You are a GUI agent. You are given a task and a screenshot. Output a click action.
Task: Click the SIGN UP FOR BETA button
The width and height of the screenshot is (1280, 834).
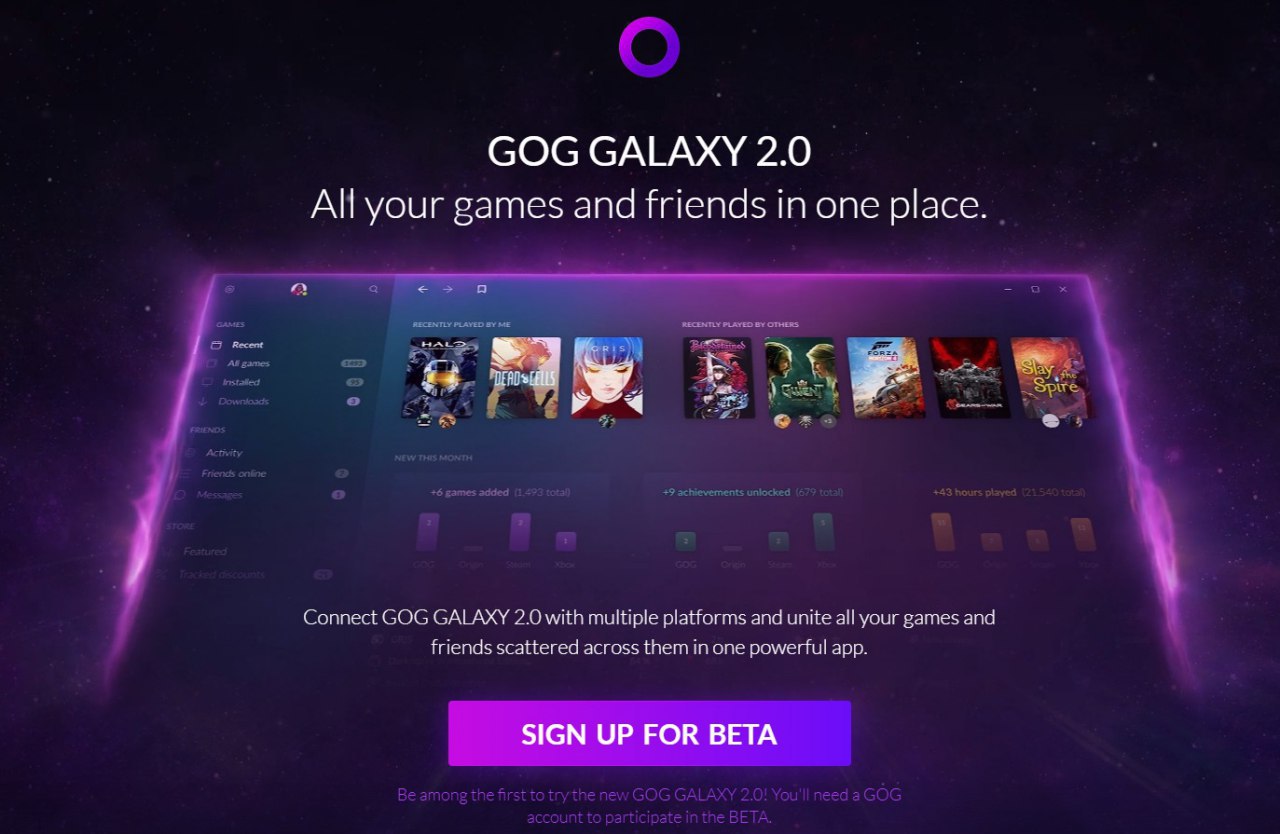tap(649, 733)
